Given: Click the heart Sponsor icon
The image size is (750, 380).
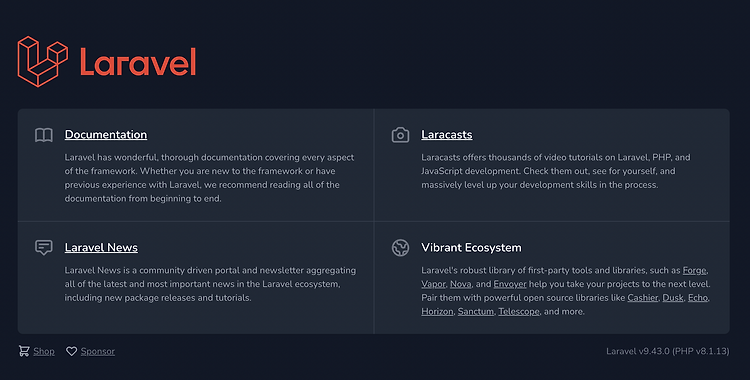Looking at the screenshot, I should click(x=71, y=351).
